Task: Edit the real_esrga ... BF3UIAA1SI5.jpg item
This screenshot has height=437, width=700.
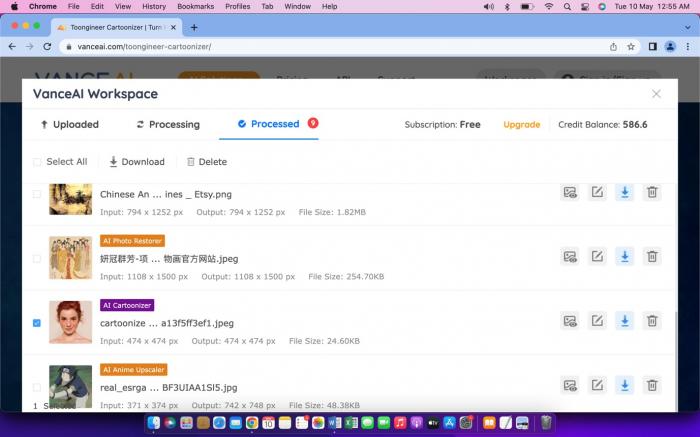Action: click(597, 385)
